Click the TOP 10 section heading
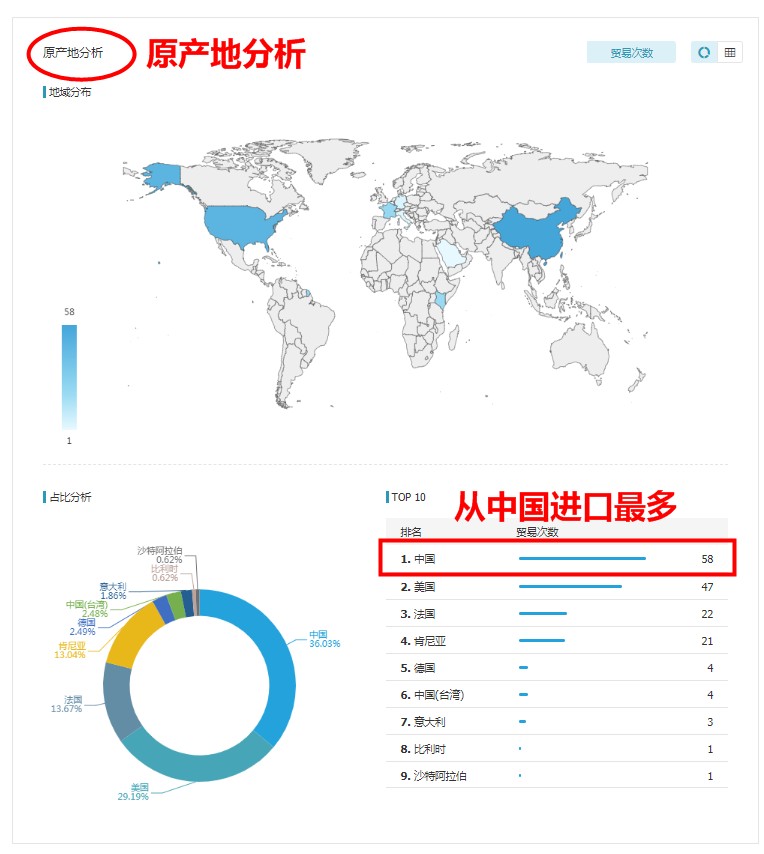Viewport: 764px width, 854px height. point(408,497)
